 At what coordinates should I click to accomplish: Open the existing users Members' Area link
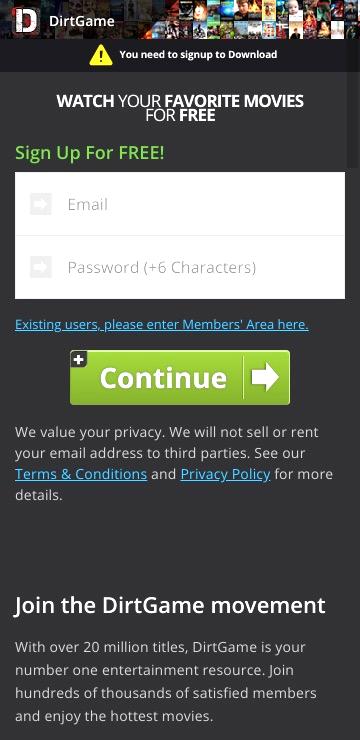pyautogui.click(x=162, y=325)
